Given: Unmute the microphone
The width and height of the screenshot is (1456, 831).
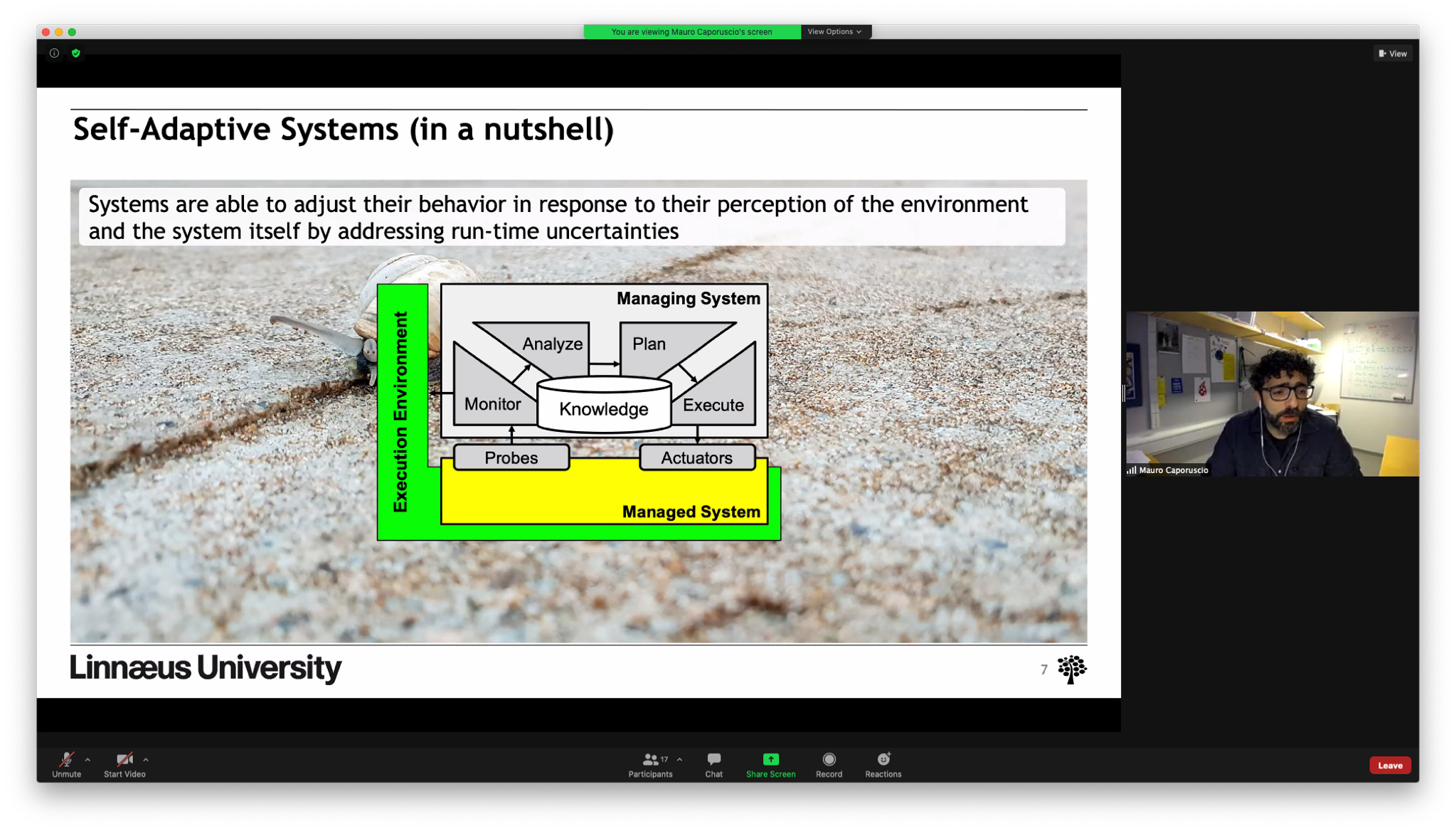Looking at the screenshot, I should pyautogui.click(x=66, y=765).
